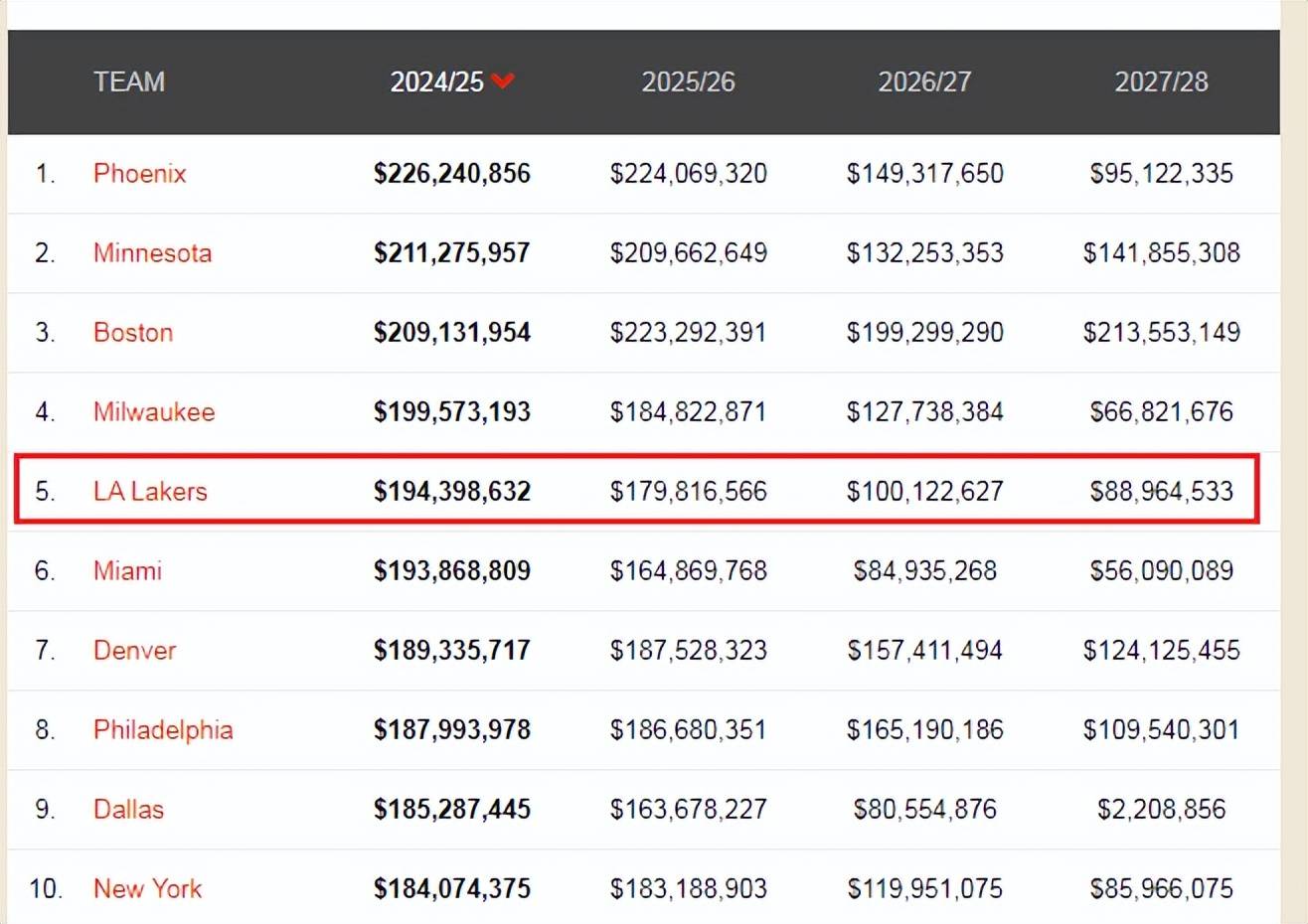The width and height of the screenshot is (1308, 924).
Task: Select Denver 2024/25 value $189,335,717
Action: 452,651
